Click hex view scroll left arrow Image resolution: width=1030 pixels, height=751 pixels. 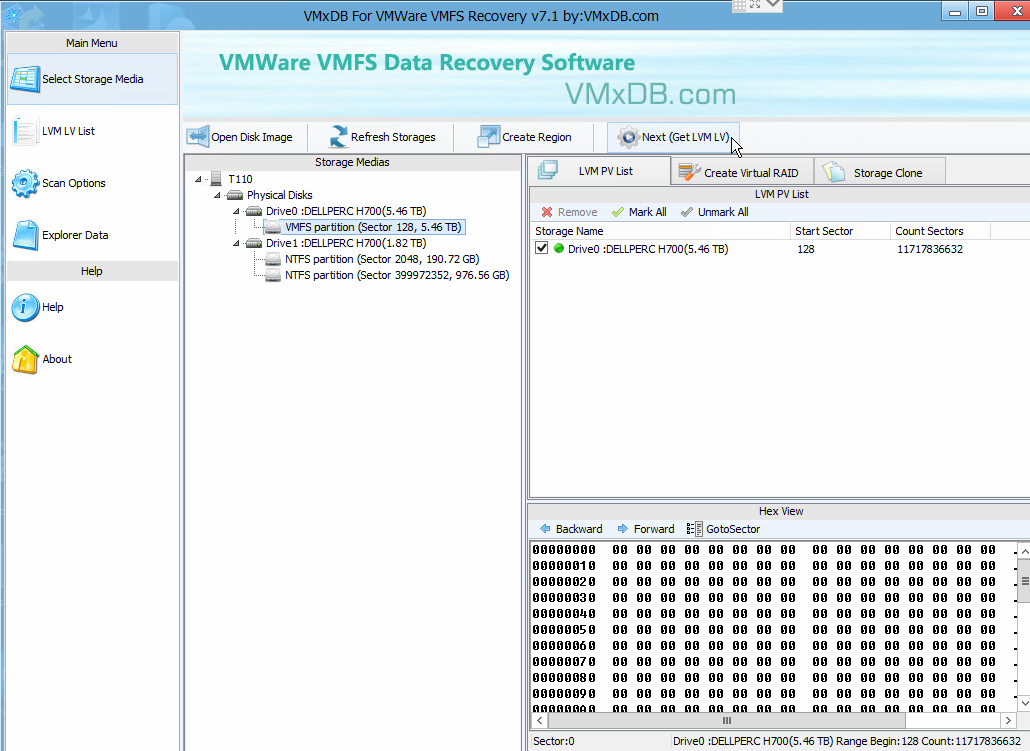point(539,721)
